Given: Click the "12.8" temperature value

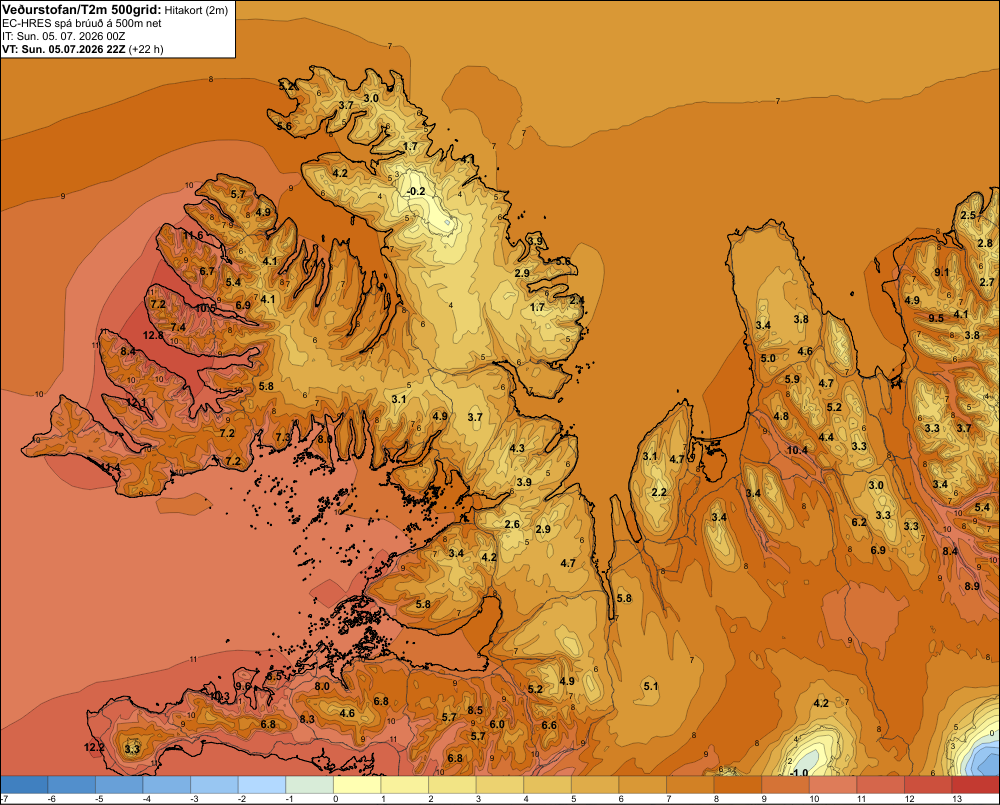Looking at the screenshot, I should tap(153, 336).
